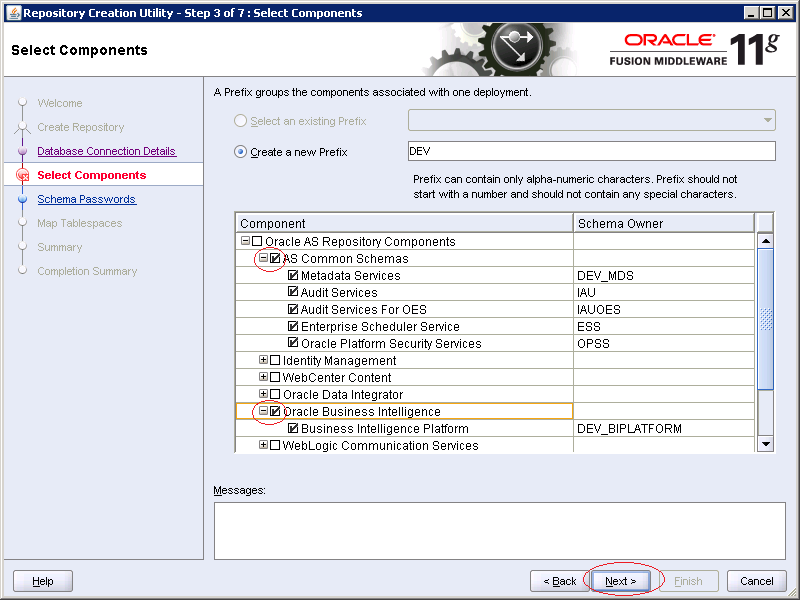Click the IAUOES schema owner cell
This screenshot has height=600, width=800.
click(664, 309)
